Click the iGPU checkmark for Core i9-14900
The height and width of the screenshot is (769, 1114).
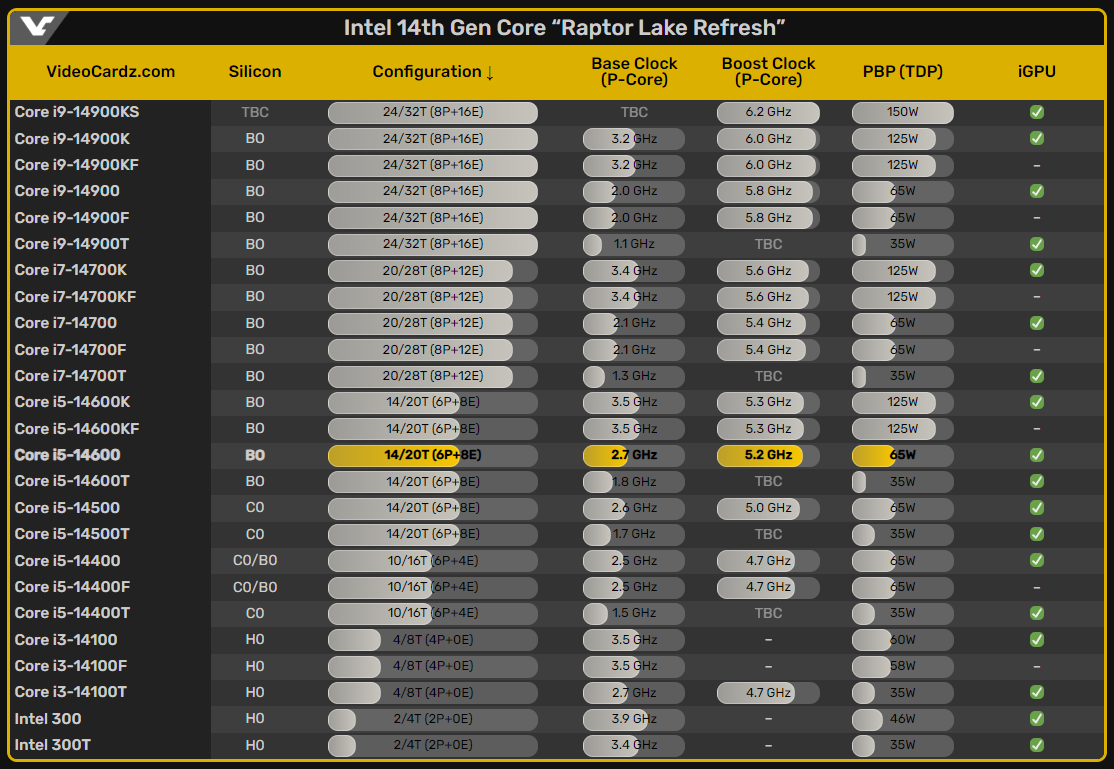(1037, 191)
